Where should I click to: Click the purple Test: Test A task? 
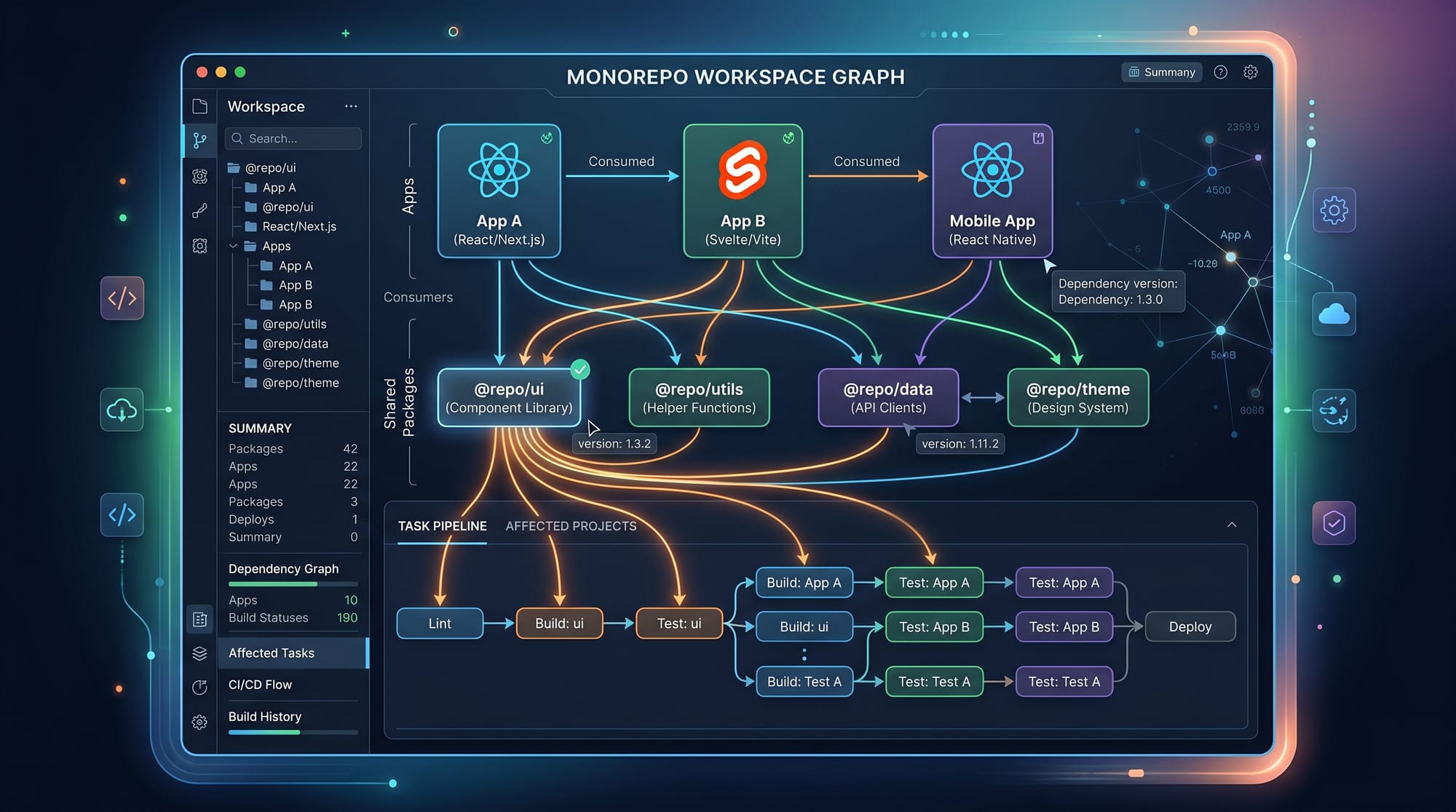(1064, 682)
